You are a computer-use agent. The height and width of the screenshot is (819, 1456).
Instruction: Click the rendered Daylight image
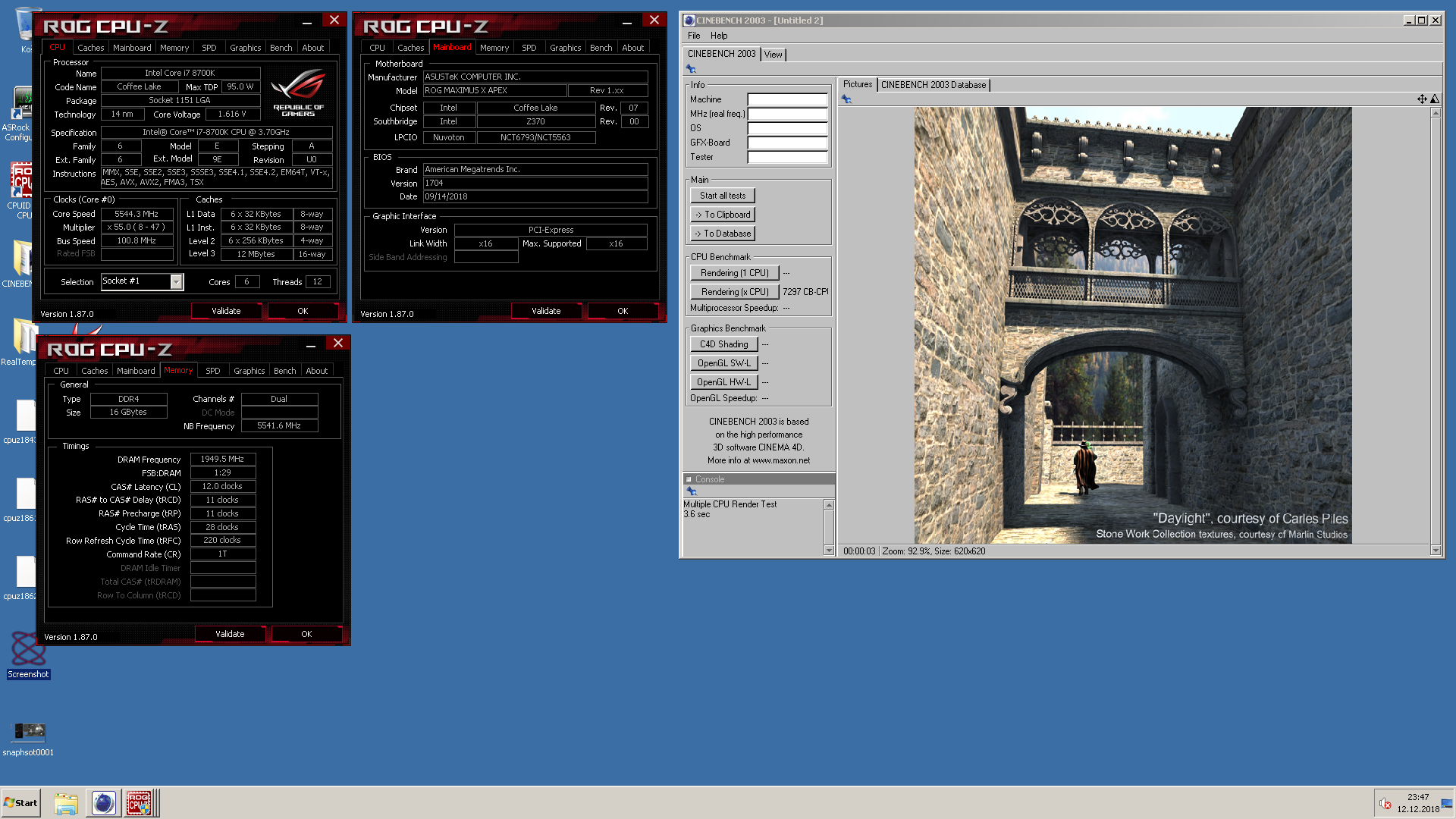click(x=1132, y=325)
